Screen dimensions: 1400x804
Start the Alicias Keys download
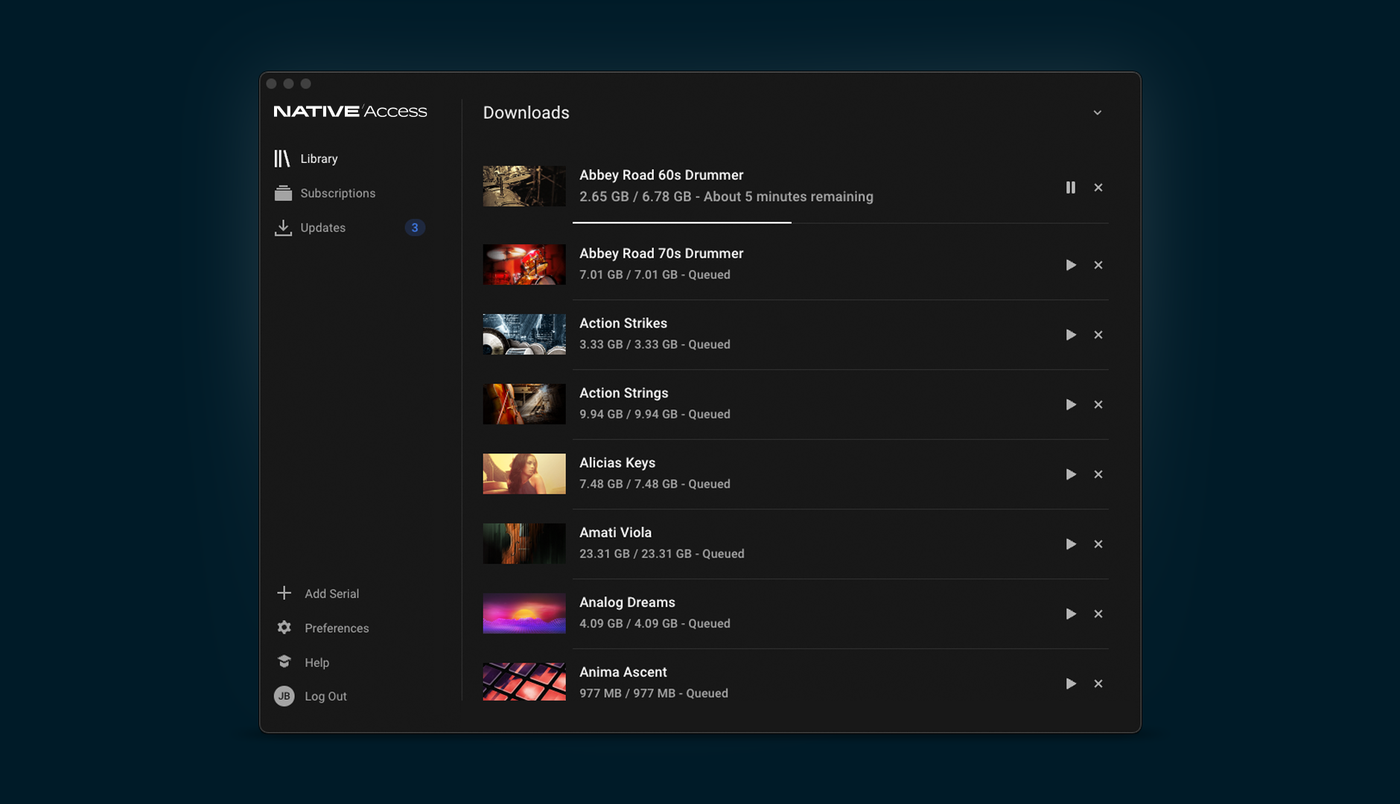tap(1071, 474)
